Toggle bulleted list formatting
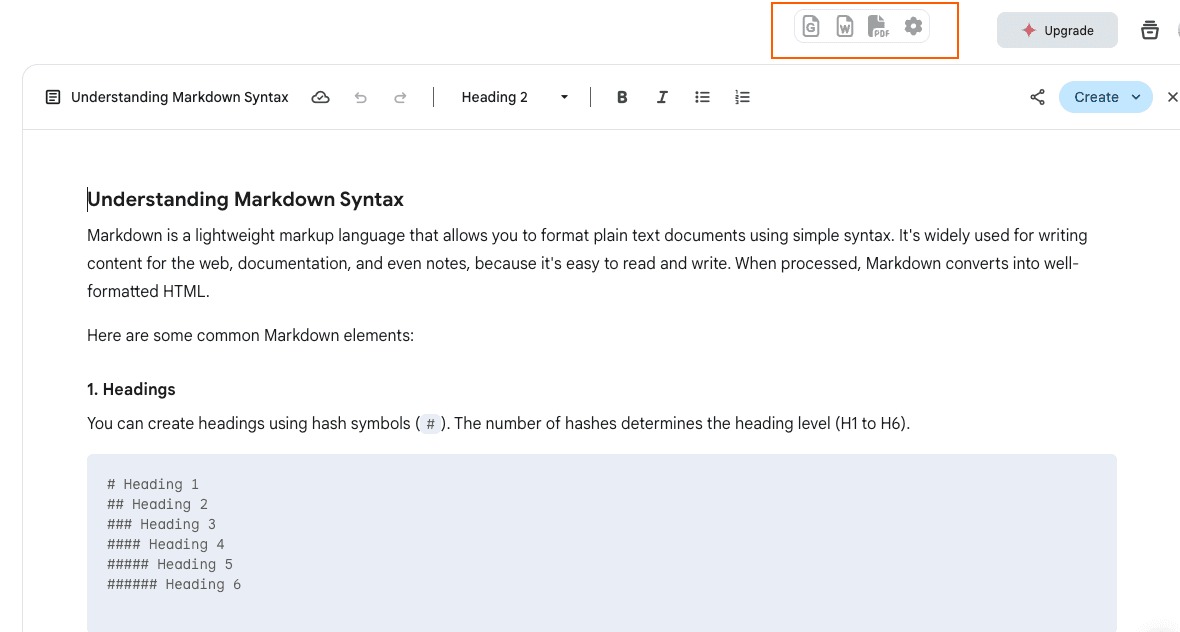Image resolution: width=1180 pixels, height=632 pixels. coord(703,97)
